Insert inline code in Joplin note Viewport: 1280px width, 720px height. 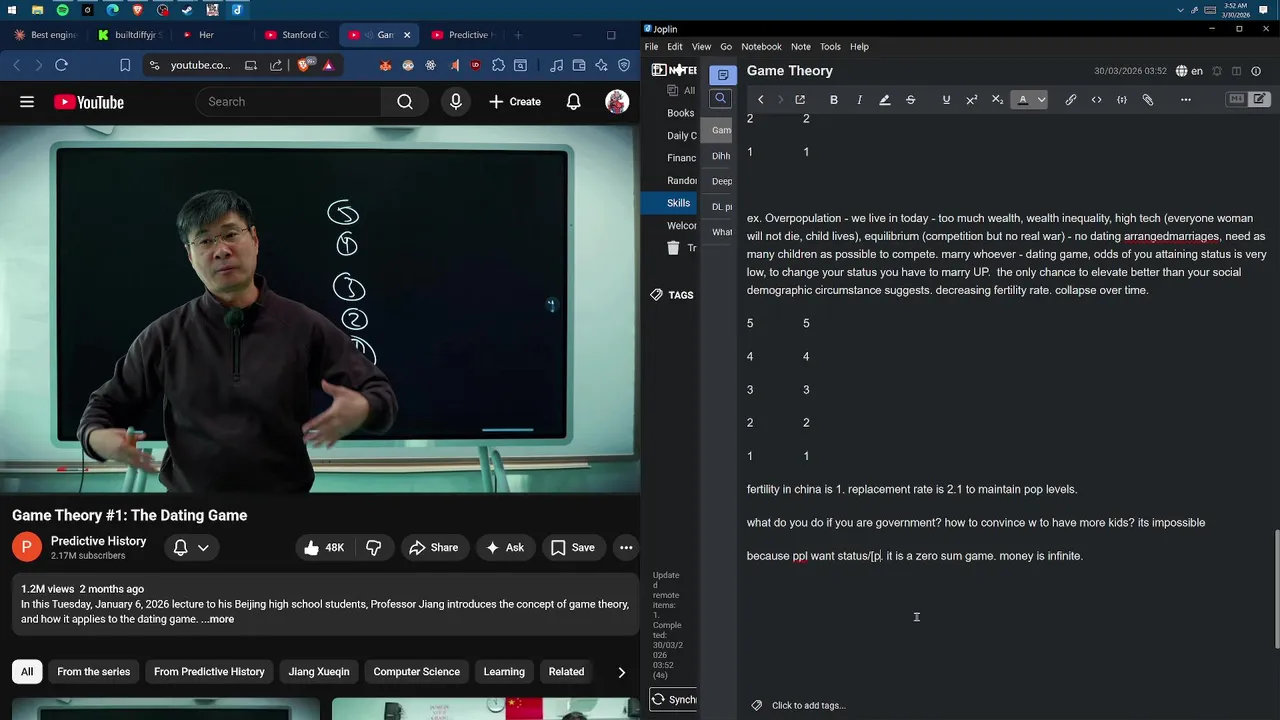(1097, 100)
